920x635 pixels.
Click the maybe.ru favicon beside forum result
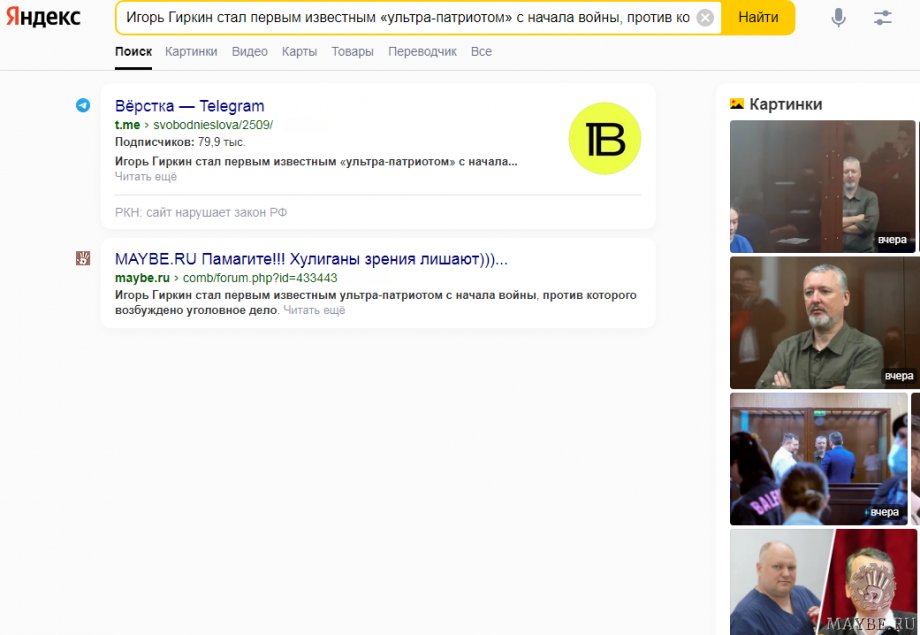point(83,259)
